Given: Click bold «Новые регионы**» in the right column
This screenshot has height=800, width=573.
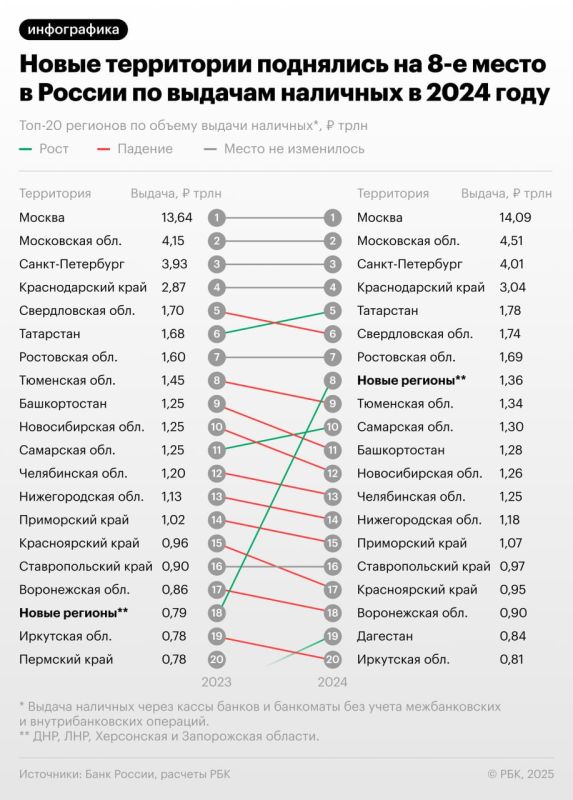Looking at the screenshot, I should 411,381.
